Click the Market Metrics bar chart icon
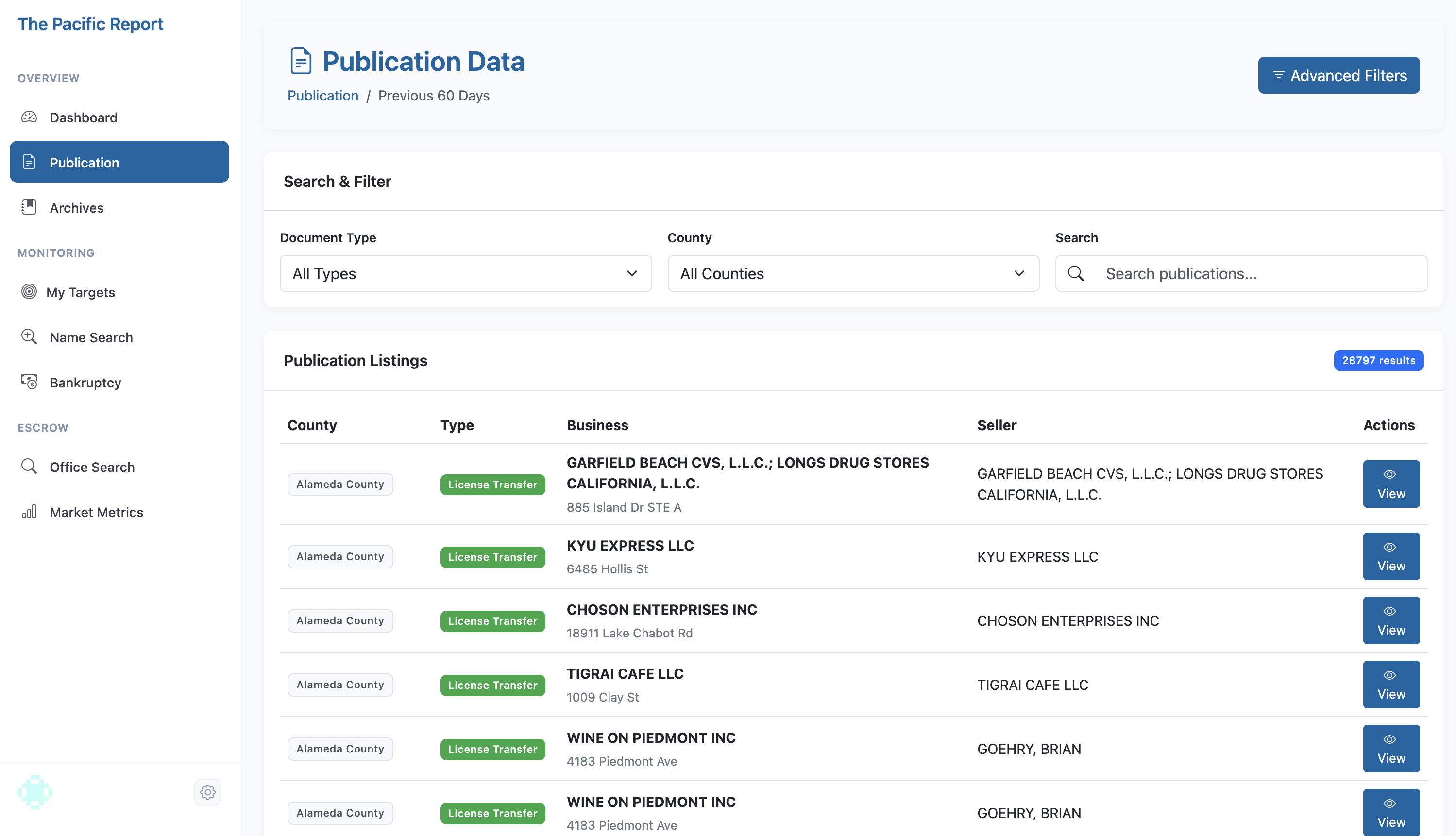 pyautogui.click(x=29, y=512)
